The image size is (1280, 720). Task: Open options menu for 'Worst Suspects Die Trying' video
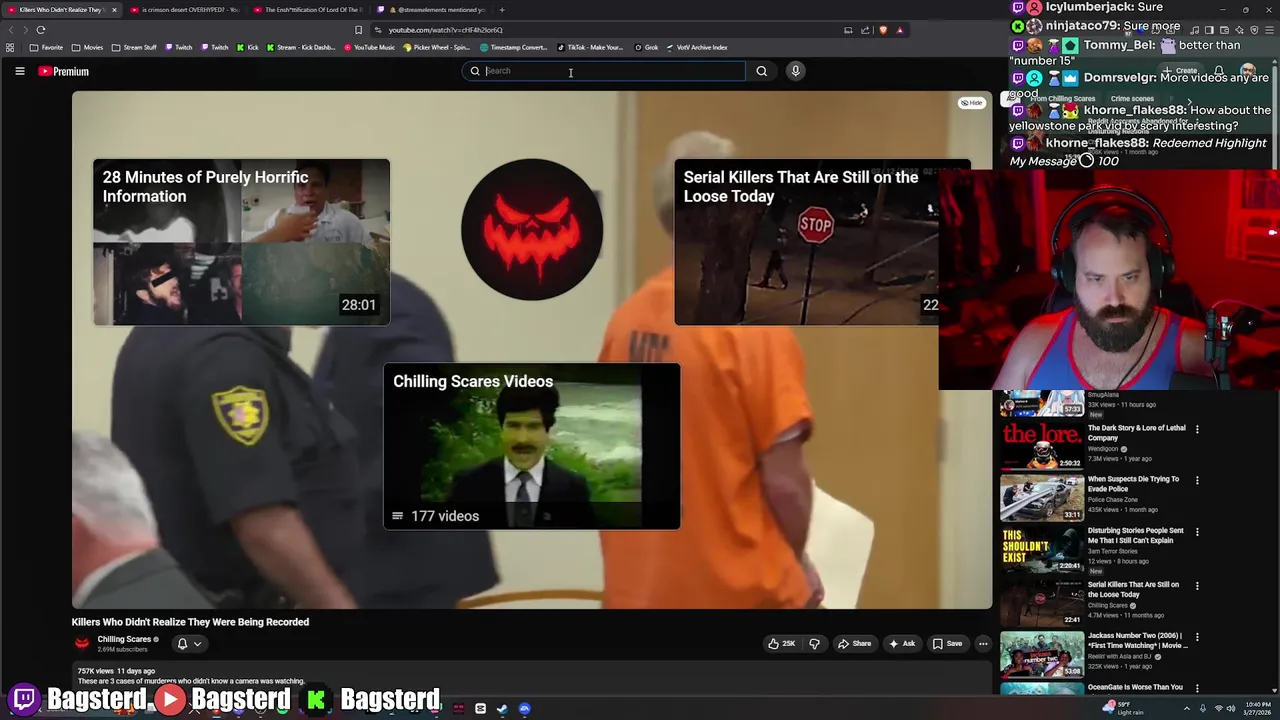pos(1197,480)
